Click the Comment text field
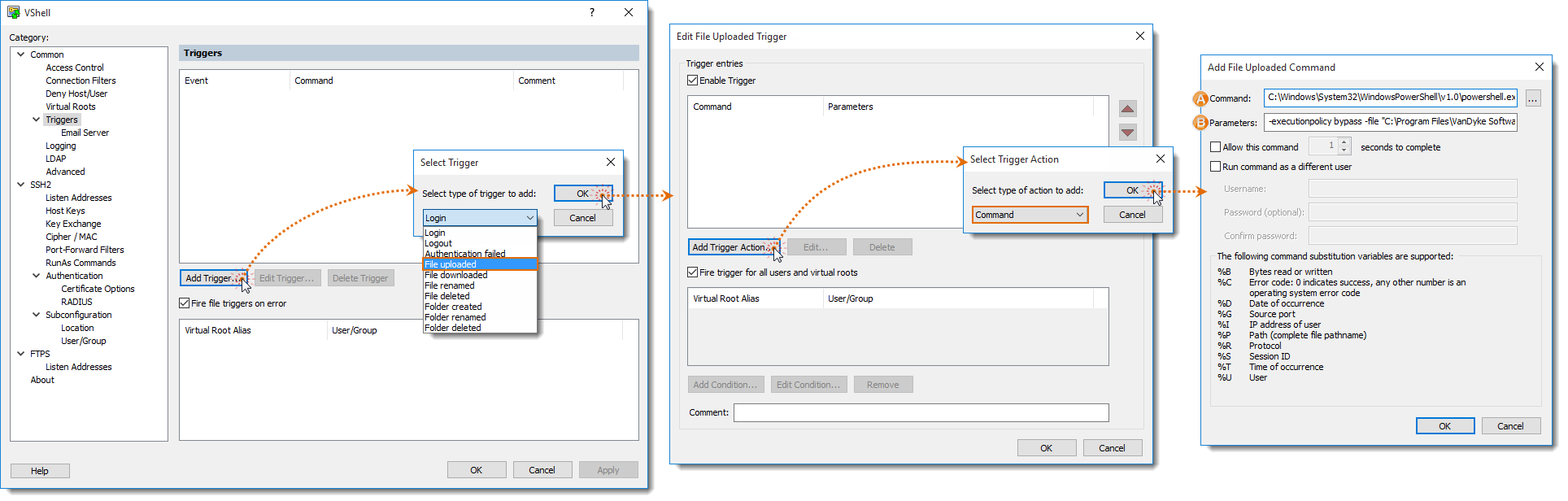Image resolution: width=1568 pixels, height=501 pixels. pos(921,413)
